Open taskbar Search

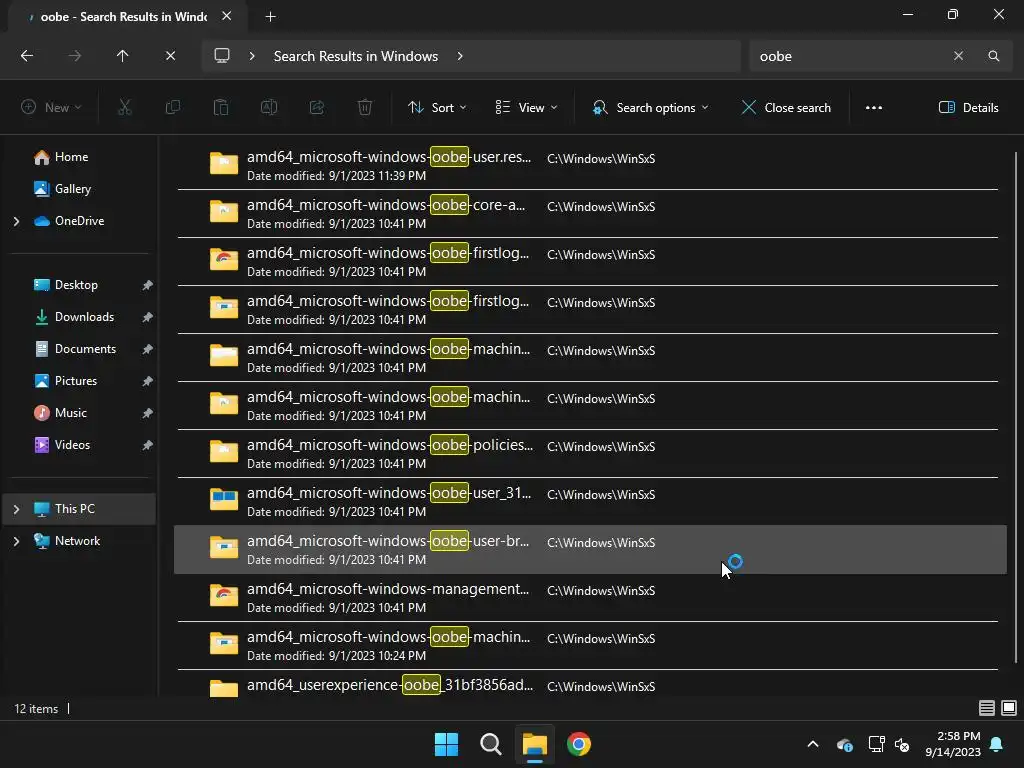490,744
